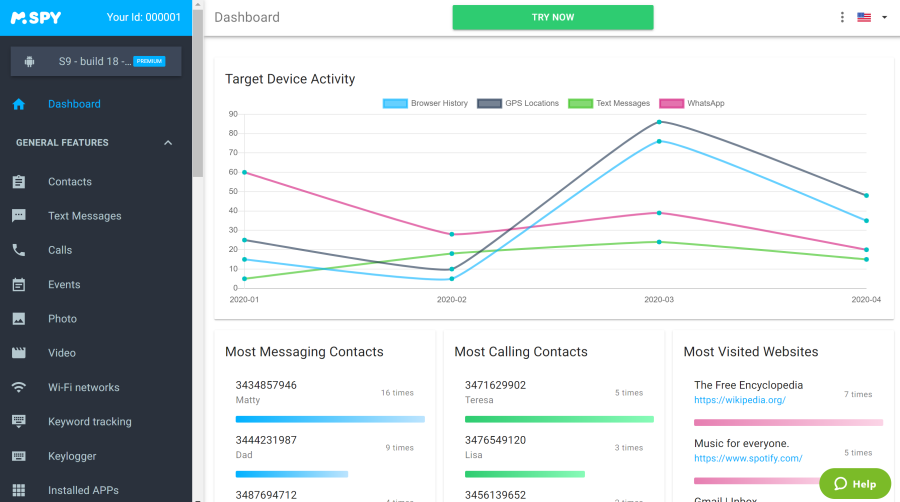
Task: Open the Events calendar icon
Action: click(18, 285)
